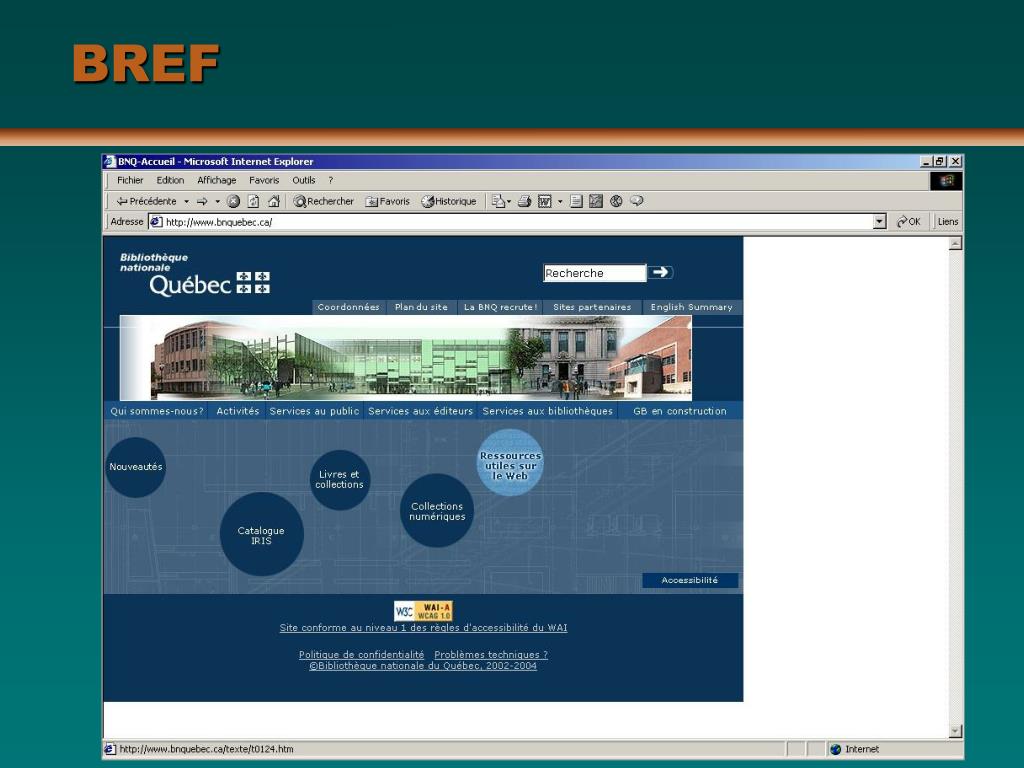Open the Forward history dropdown arrow
The height and width of the screenshot is (768, 1024).
pos(217,202)
